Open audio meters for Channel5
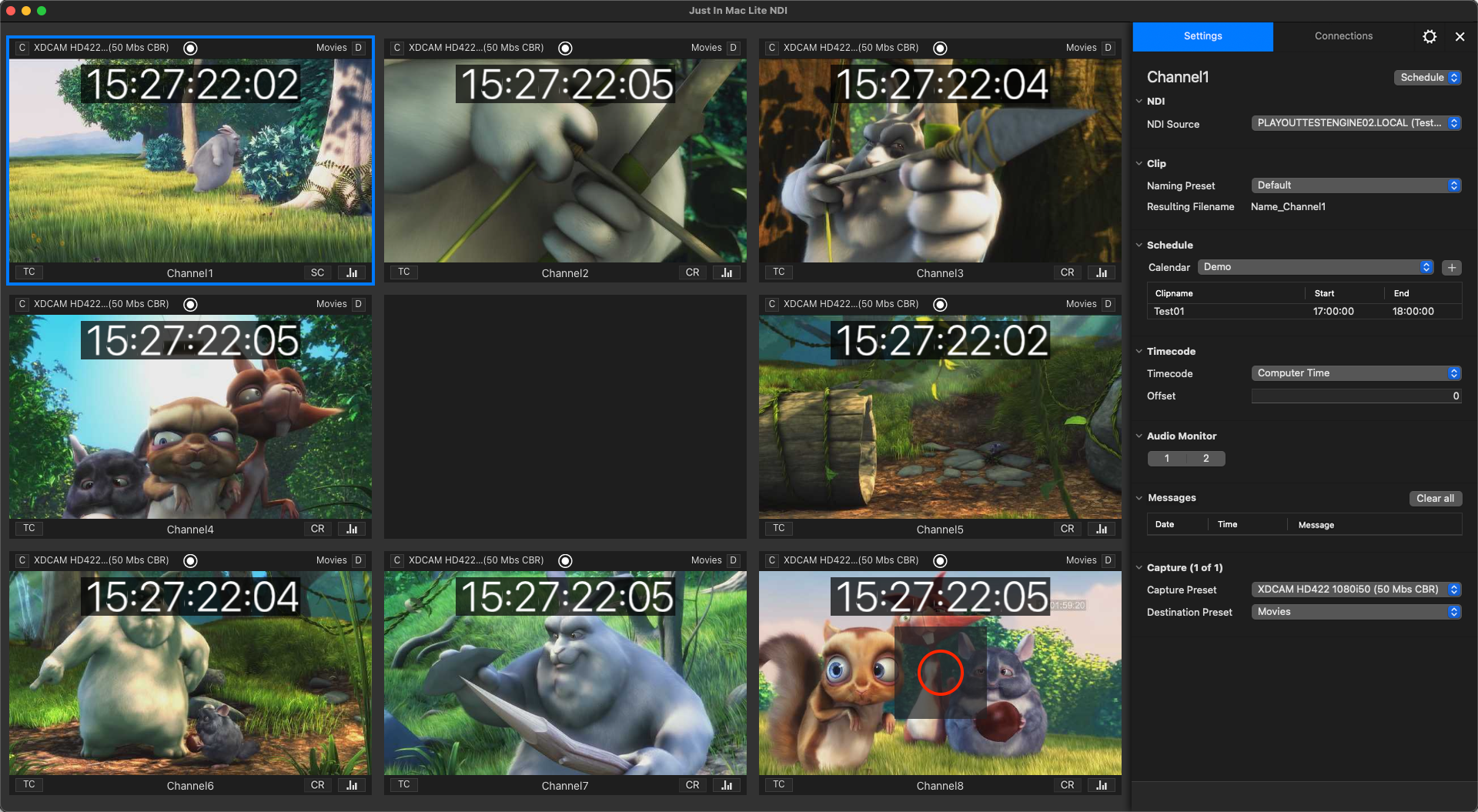Screen dimensions: 1478x812 [1102, 529]
